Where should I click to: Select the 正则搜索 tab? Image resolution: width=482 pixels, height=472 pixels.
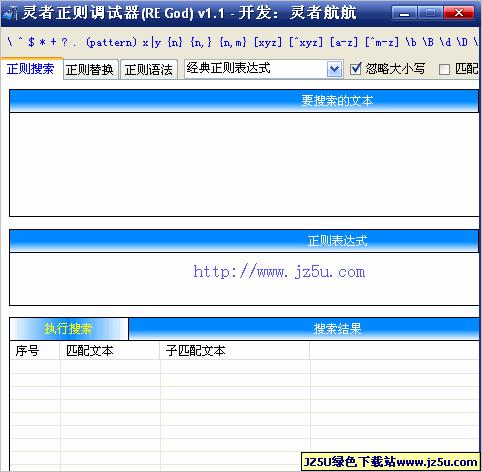click(31, 69)
